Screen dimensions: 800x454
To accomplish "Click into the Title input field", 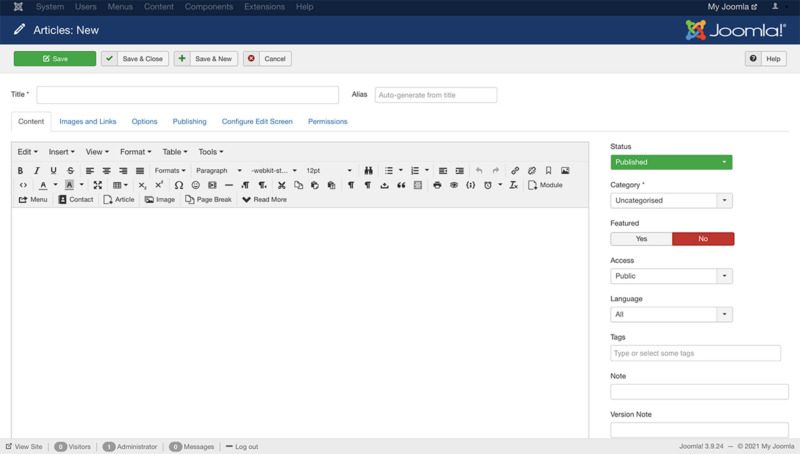I will pos(188,95).
